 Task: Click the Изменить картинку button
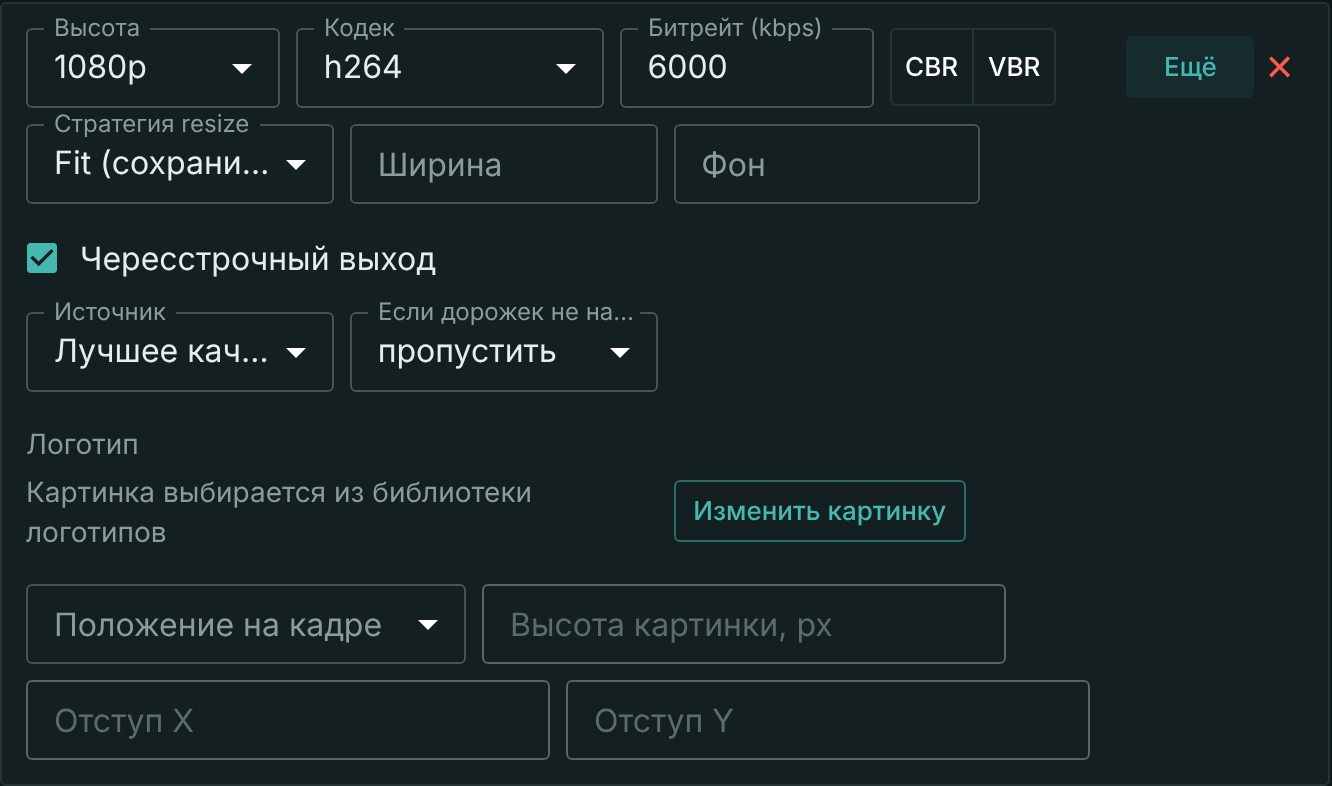click(820, 511)
